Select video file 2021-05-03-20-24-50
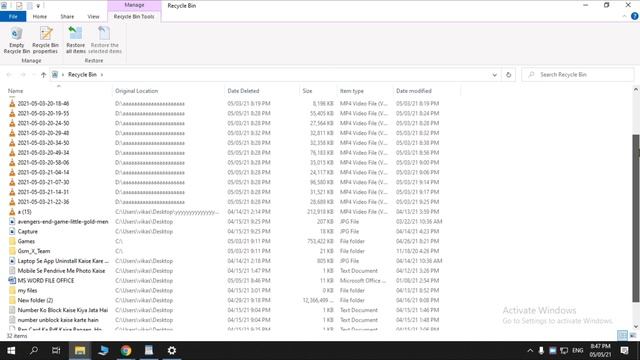640x360 pixels. pyautogui.click(x=43, y=123)
